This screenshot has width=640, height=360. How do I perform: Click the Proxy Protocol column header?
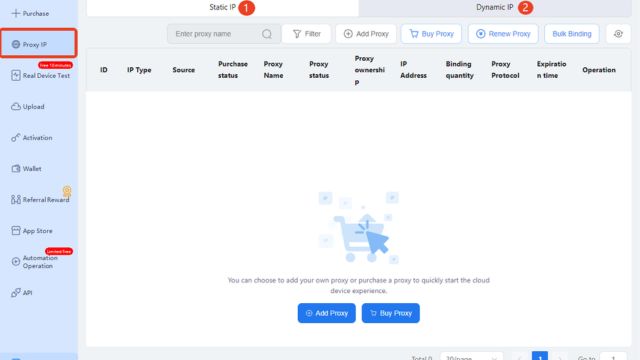505,70
